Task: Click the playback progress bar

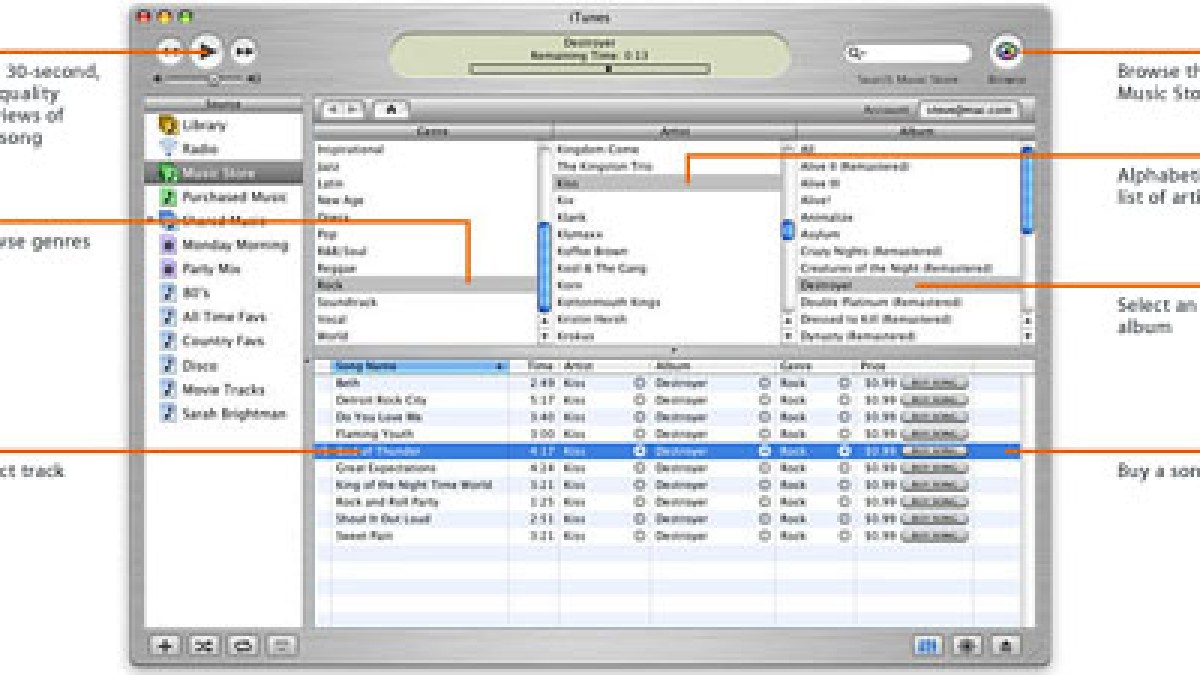Action: [x=590, y=68]
